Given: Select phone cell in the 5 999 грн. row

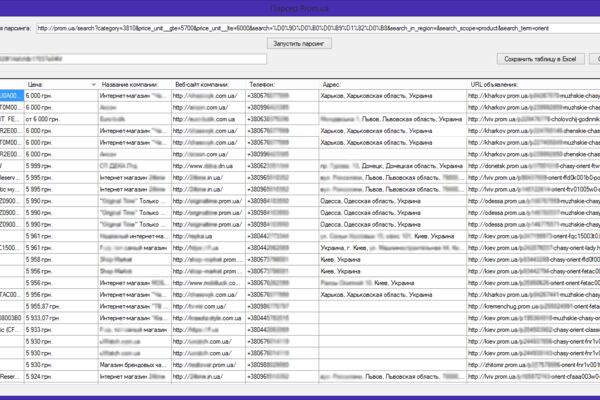Looking at the screenshot, I should point(282,166).
